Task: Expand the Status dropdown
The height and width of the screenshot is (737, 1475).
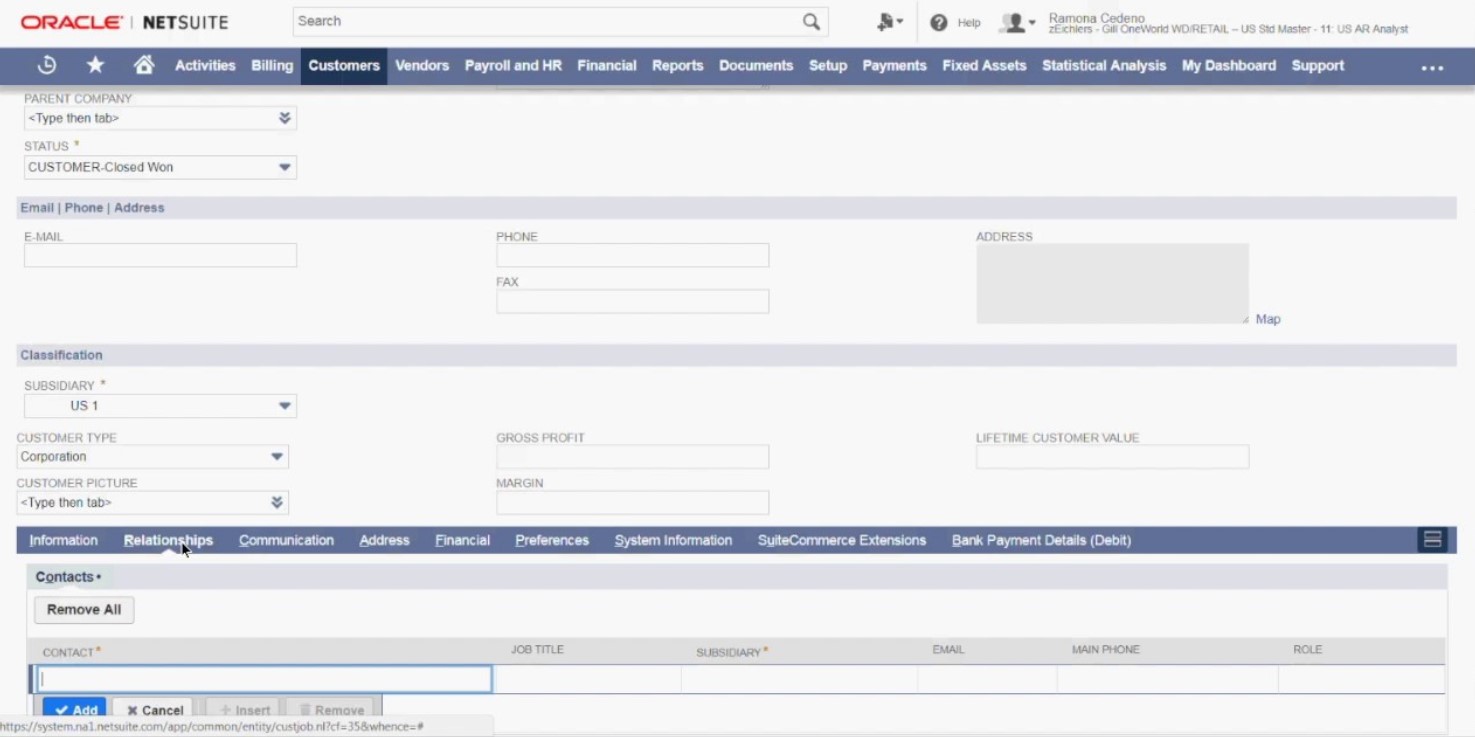Action: click(x=284, y=167)
